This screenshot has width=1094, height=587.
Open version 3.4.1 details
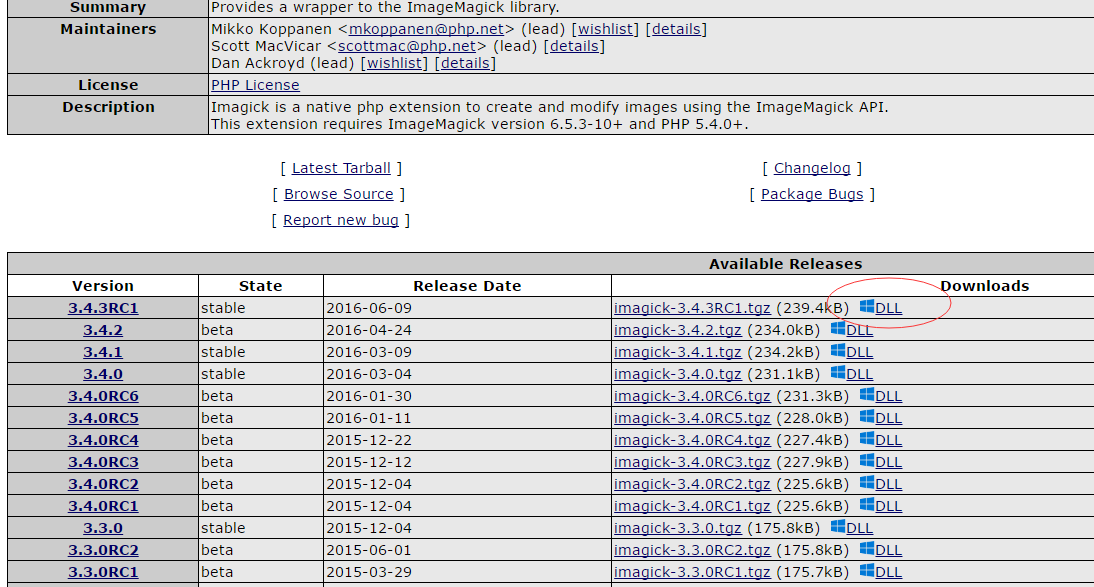(x=103, y=352)
